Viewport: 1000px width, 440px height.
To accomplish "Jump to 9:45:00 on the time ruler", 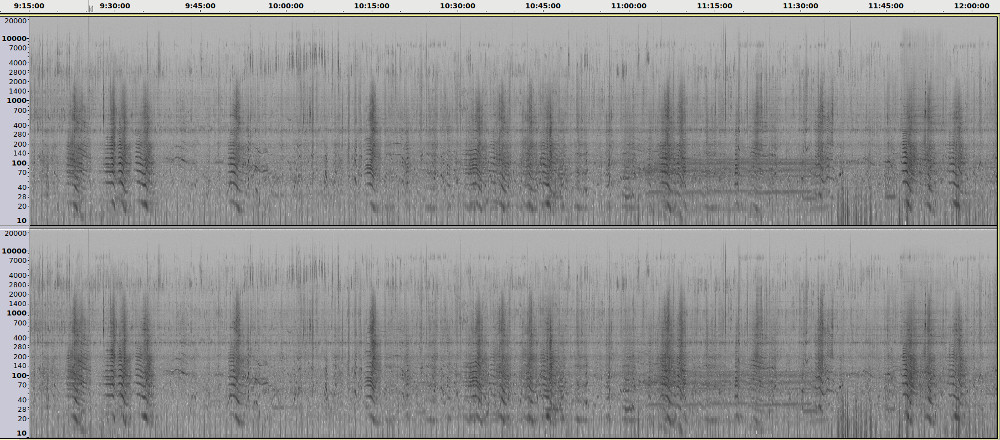I will point(201,5).
